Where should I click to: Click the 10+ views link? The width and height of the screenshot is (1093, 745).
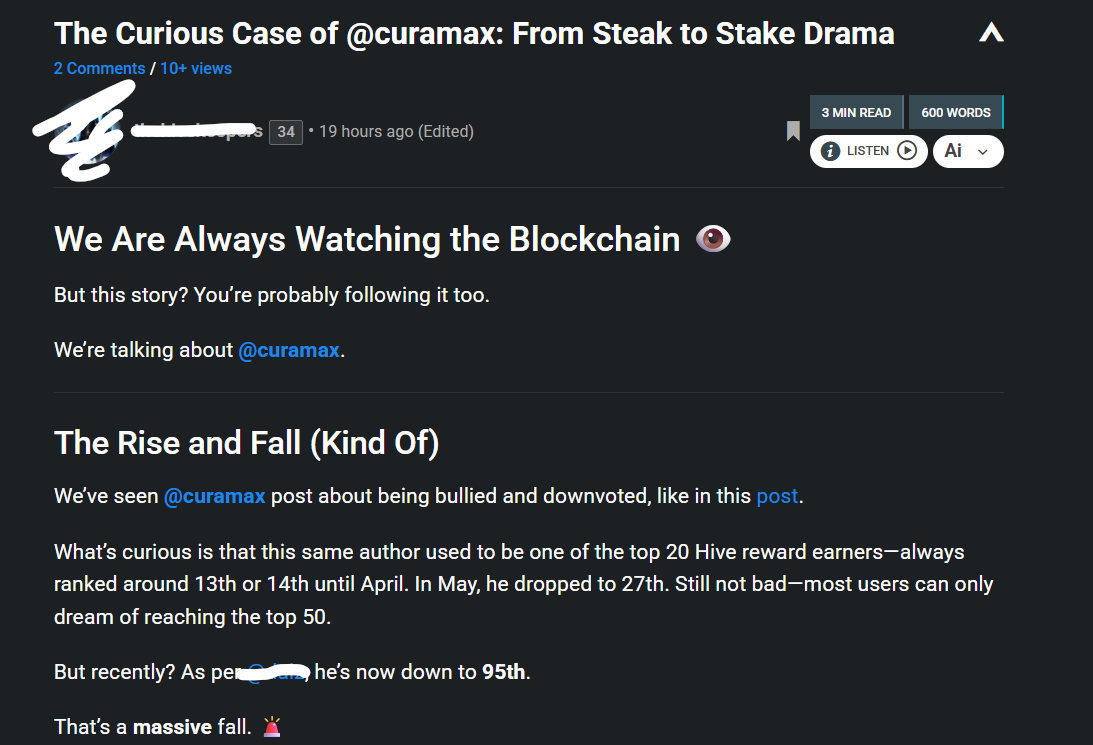pyautogui.click(x=196, y=68)
